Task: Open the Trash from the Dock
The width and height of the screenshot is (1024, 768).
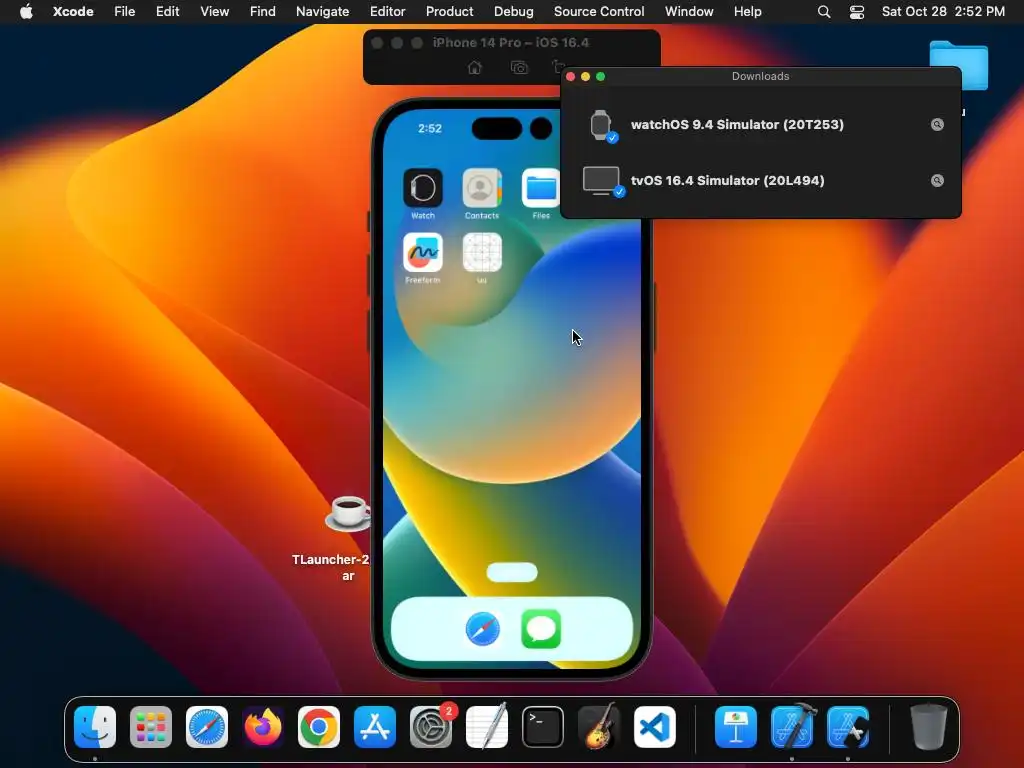Action: click(929, 727)
